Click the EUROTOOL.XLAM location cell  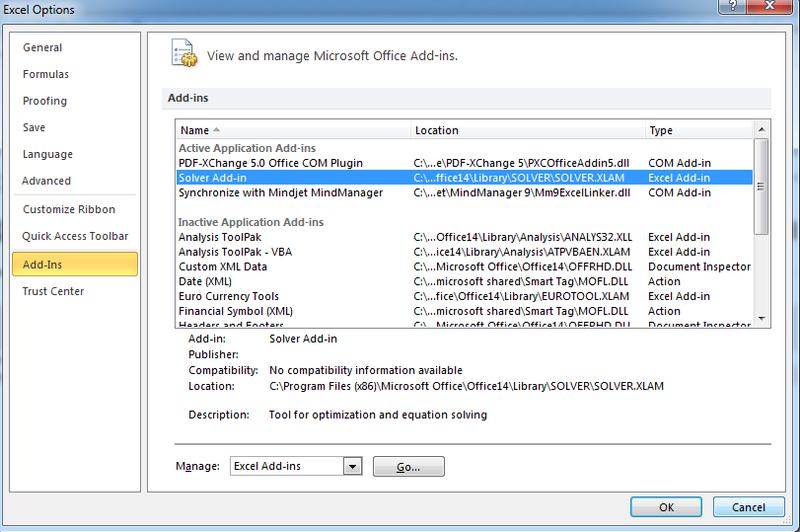click(521, 296)
